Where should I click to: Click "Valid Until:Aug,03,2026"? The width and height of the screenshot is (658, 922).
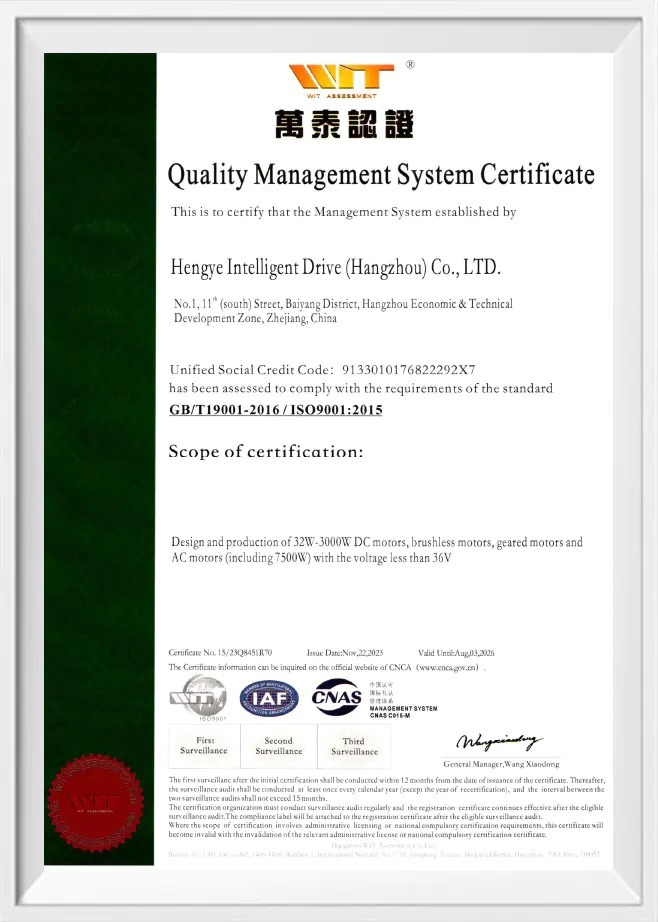[456, 653]
